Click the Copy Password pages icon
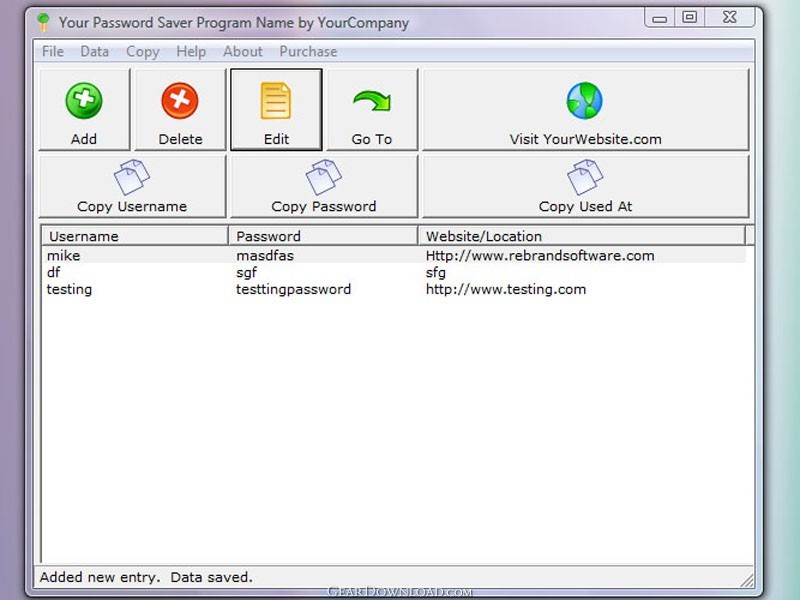The height and width of the screenshot is (600, 800). pyautogui.click(x=324, y=178)
